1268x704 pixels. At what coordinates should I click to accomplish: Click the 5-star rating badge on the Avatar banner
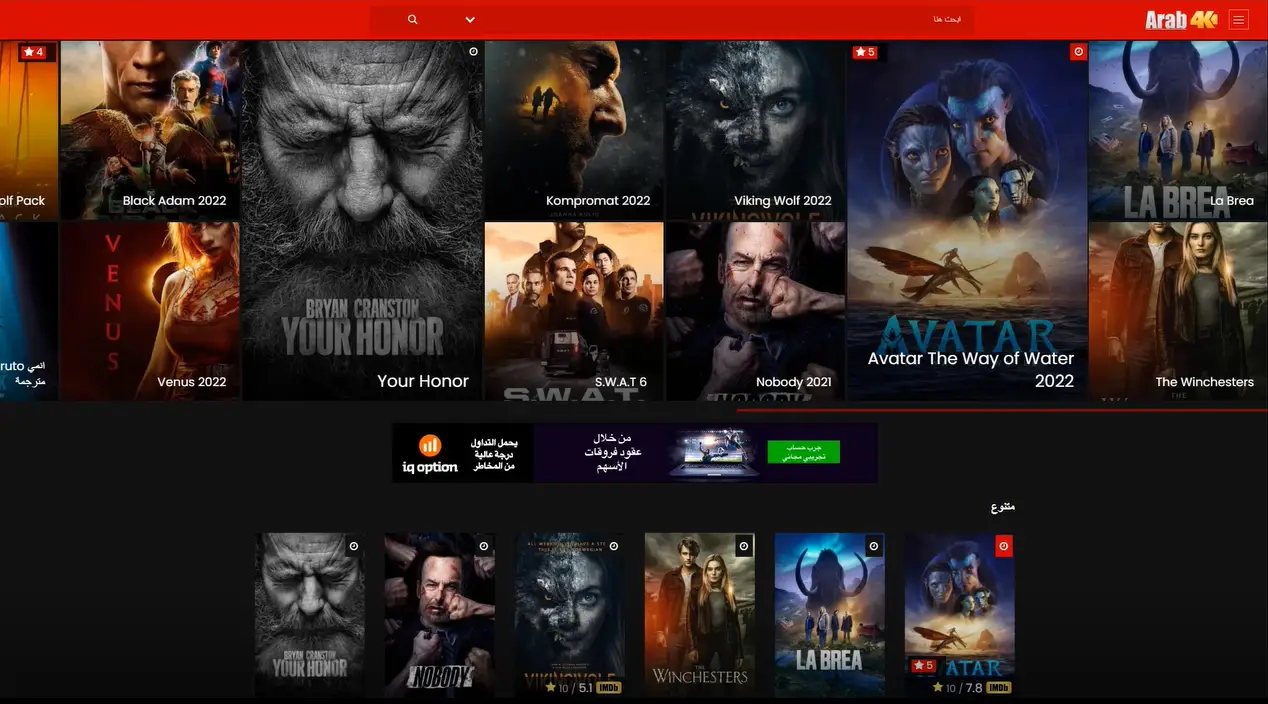(865, 52)
